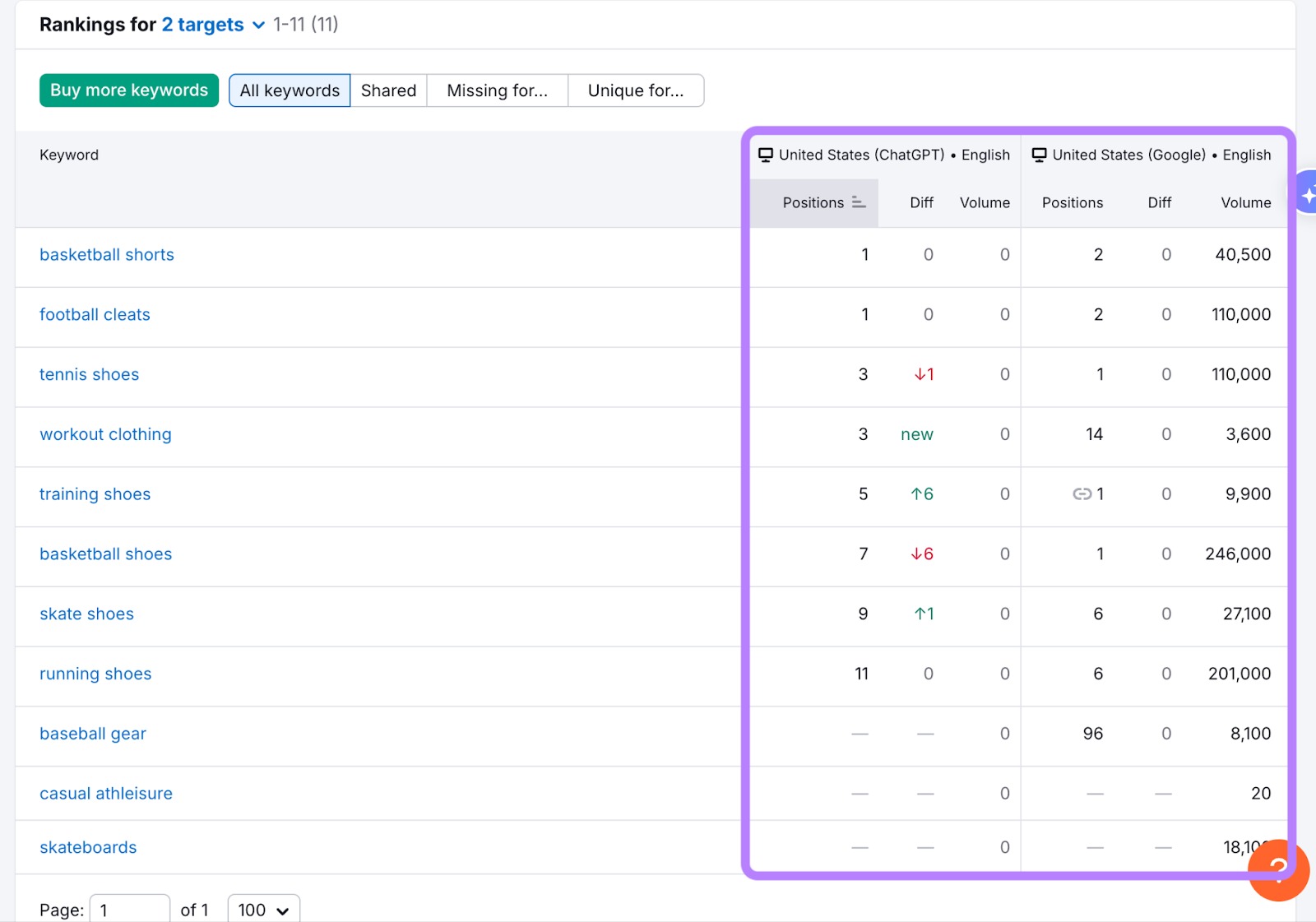This screenshot has height=922, width=1316.
Task: Click the link icon in training shoes row
Action: click(x=1082, y=494)
